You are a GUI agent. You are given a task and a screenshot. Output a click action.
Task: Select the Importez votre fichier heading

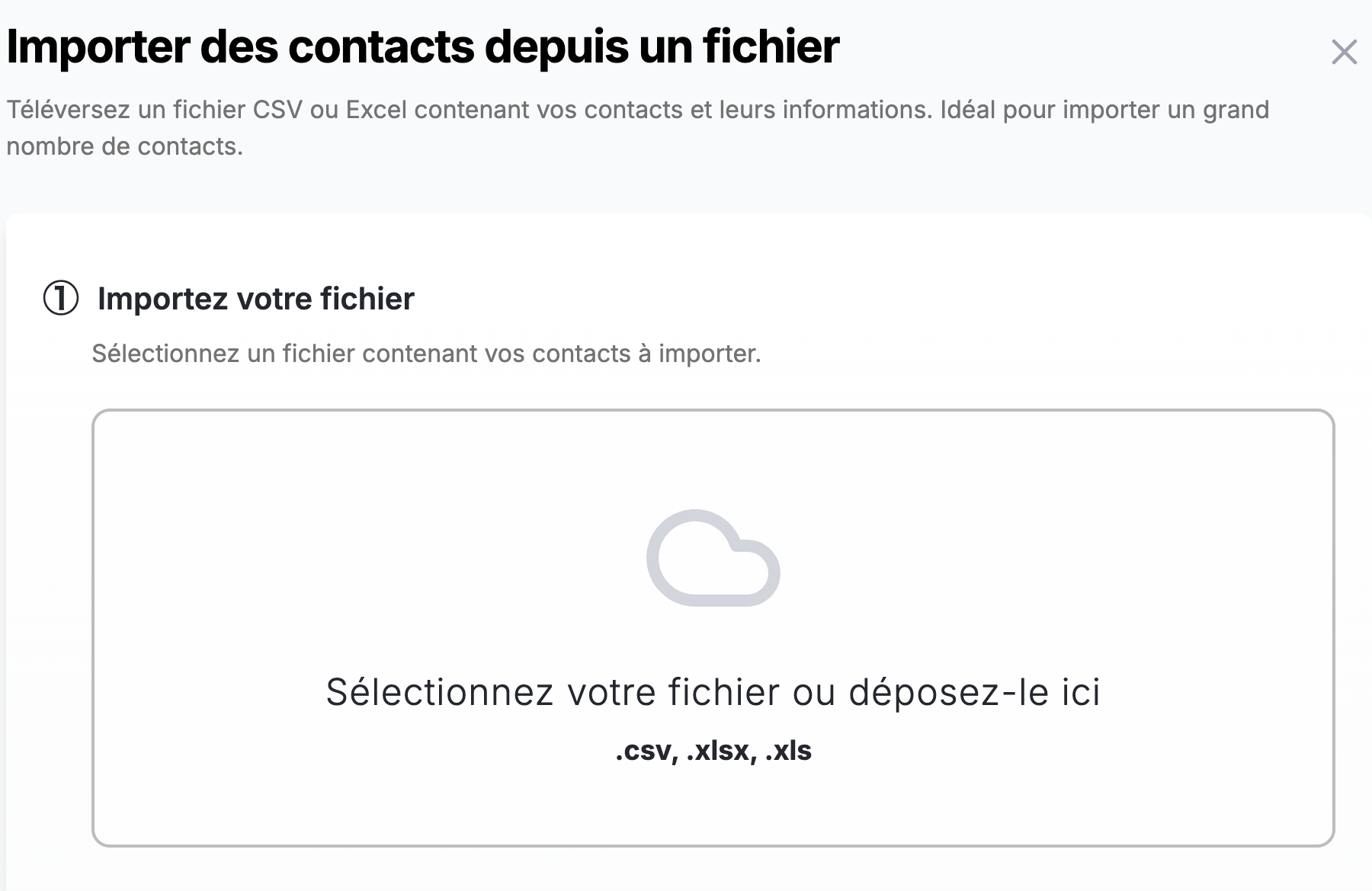[x=255, y=299]
